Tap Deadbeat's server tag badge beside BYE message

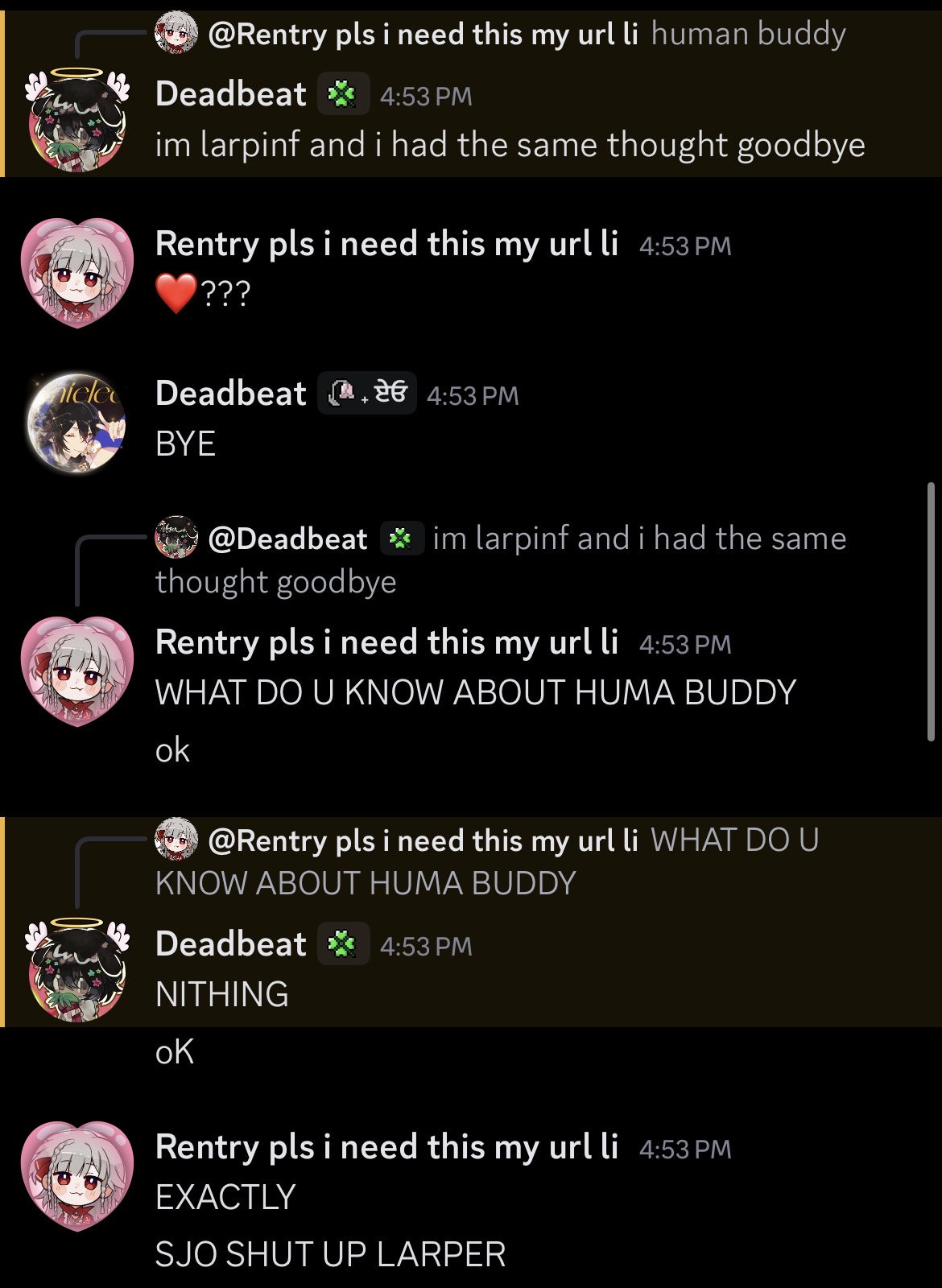coord(367,393)
